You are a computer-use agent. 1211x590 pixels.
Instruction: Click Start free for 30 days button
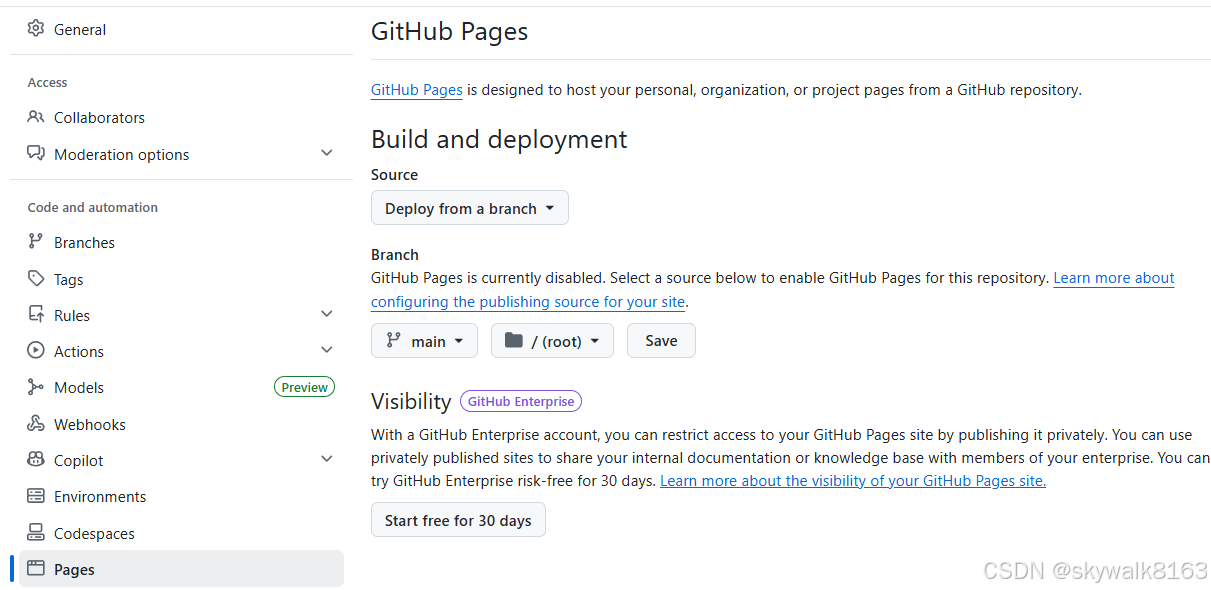pyautogui.click(x=458, y=520)
